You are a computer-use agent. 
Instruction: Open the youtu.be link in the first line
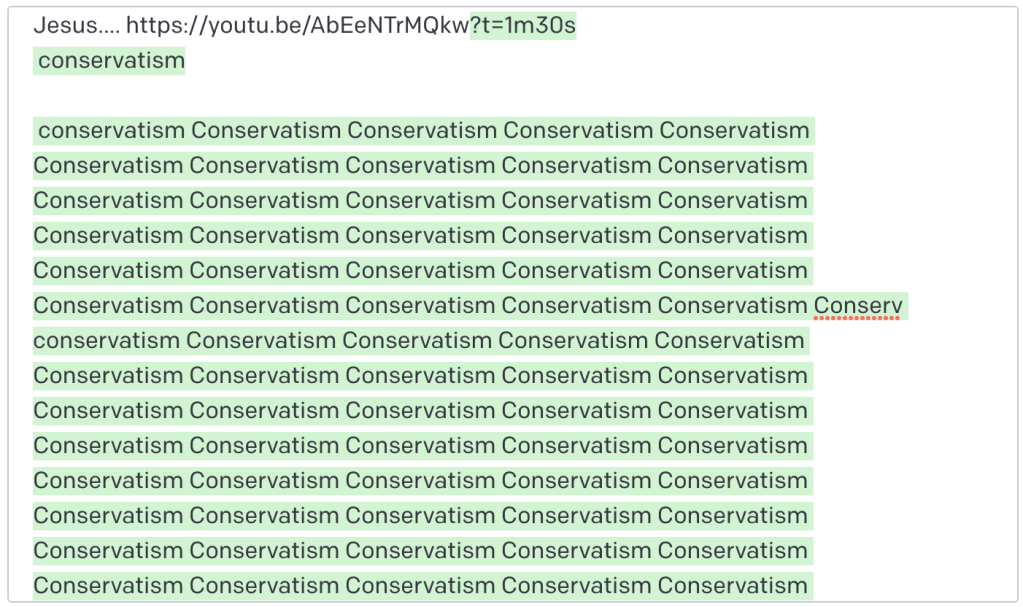coord(297,26)
